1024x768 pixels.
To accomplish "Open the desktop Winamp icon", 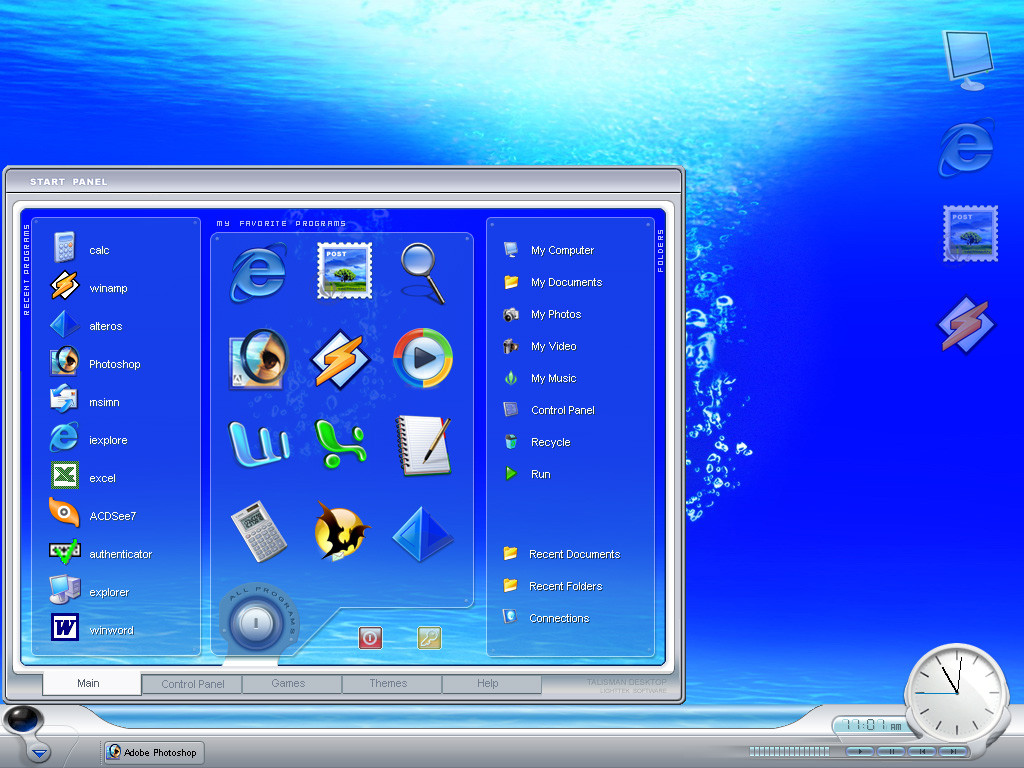I will (x=966, y=325).
